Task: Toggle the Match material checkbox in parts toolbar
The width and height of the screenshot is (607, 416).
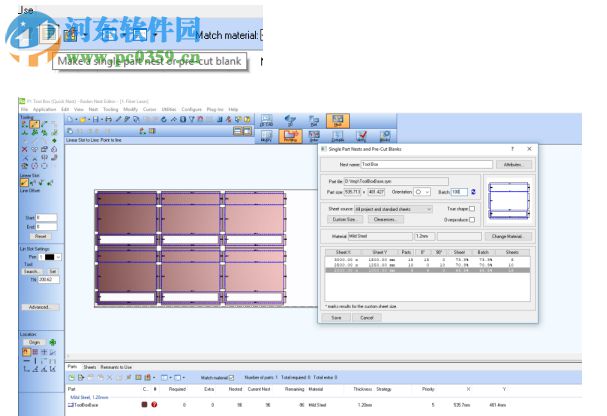Action: [231, 377]
